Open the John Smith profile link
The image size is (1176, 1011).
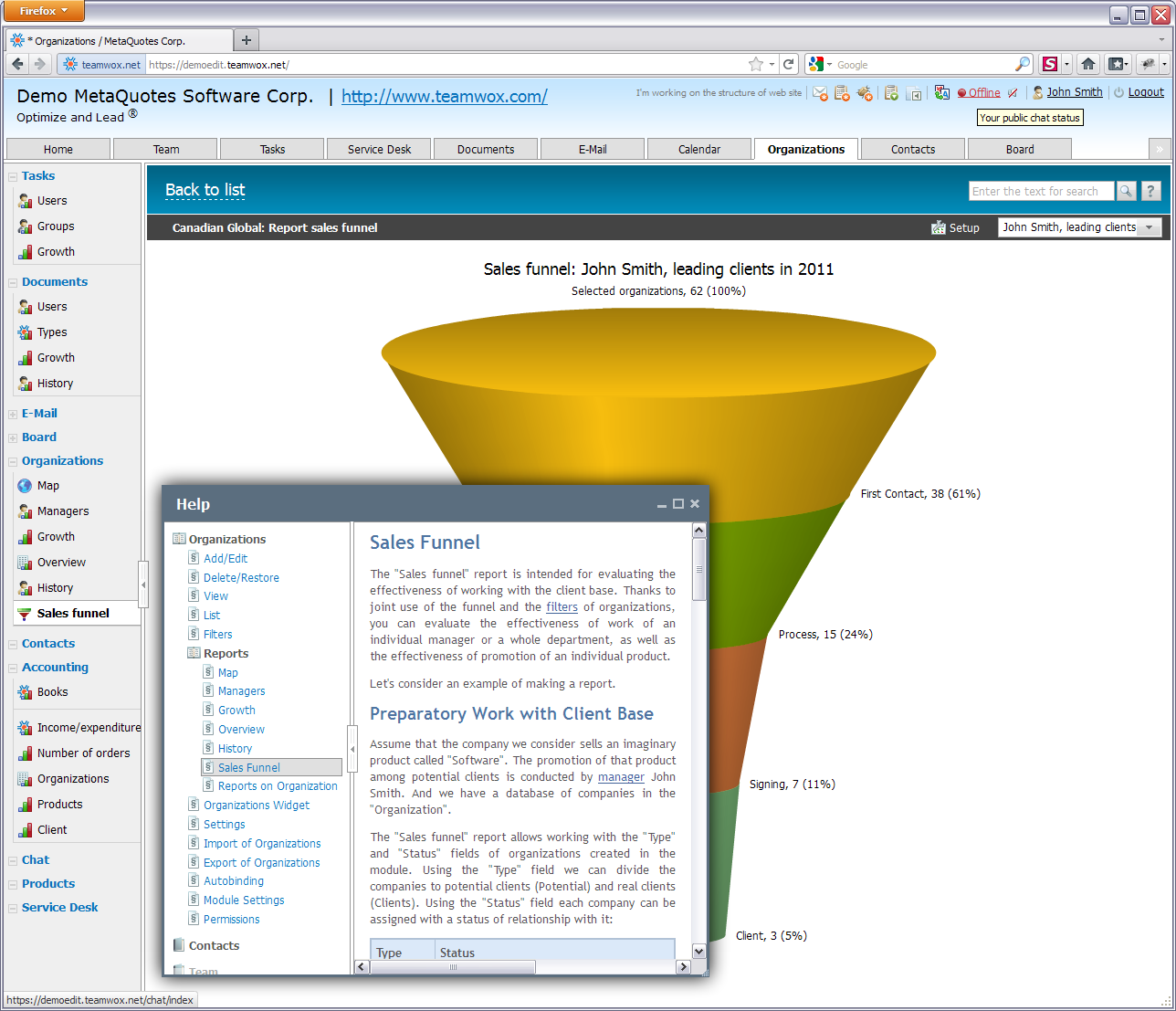(x=1075, y=92)
